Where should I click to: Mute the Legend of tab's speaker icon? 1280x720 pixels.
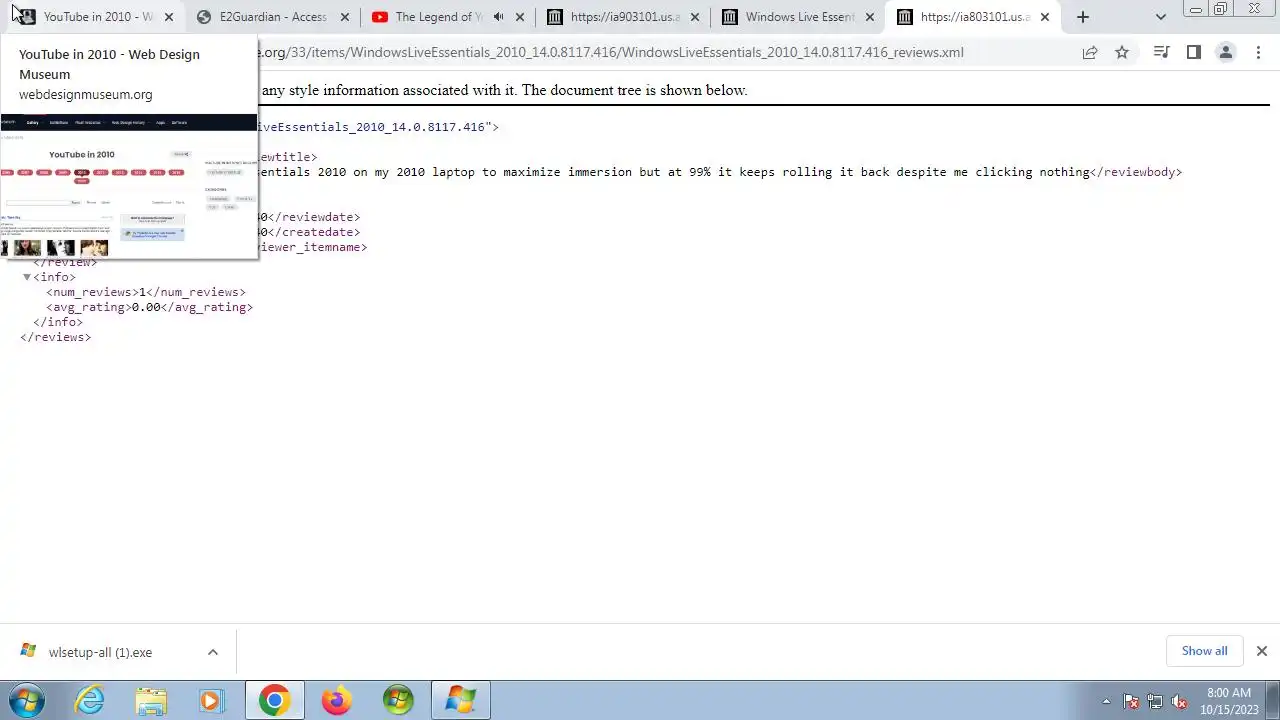tap(498, 17)
